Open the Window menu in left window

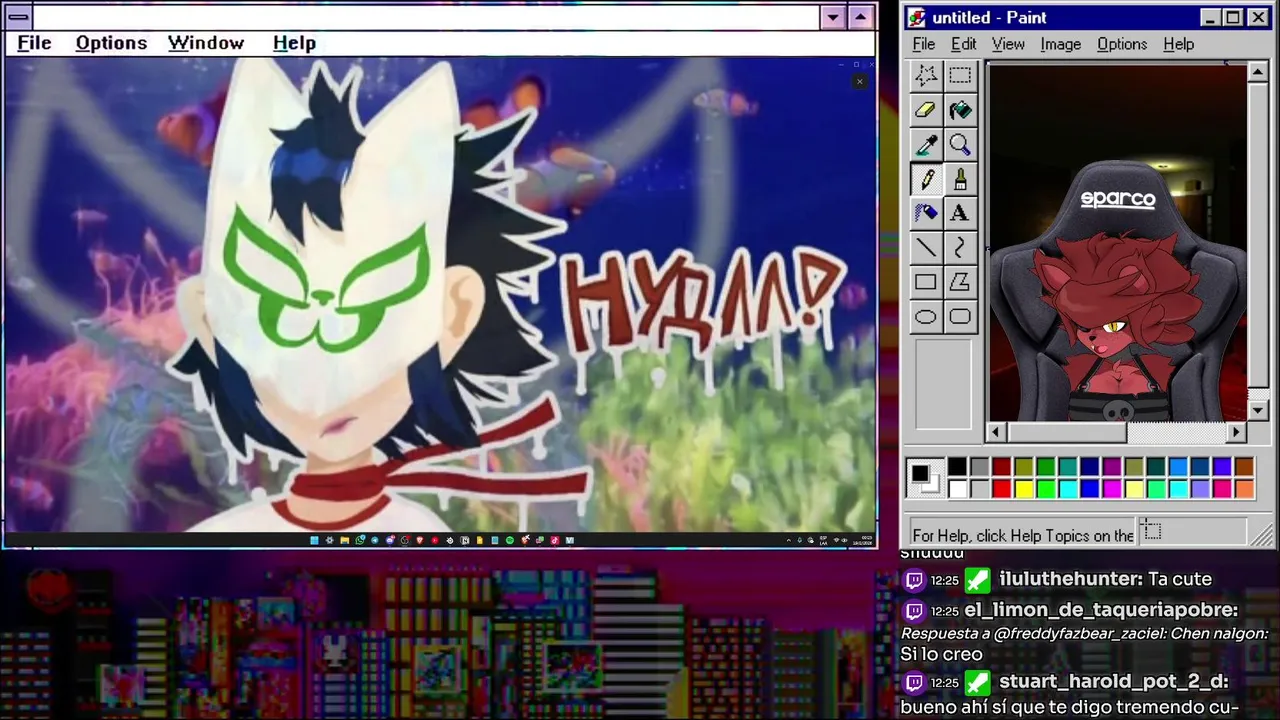pyautogui.click(x=206, y=43)
